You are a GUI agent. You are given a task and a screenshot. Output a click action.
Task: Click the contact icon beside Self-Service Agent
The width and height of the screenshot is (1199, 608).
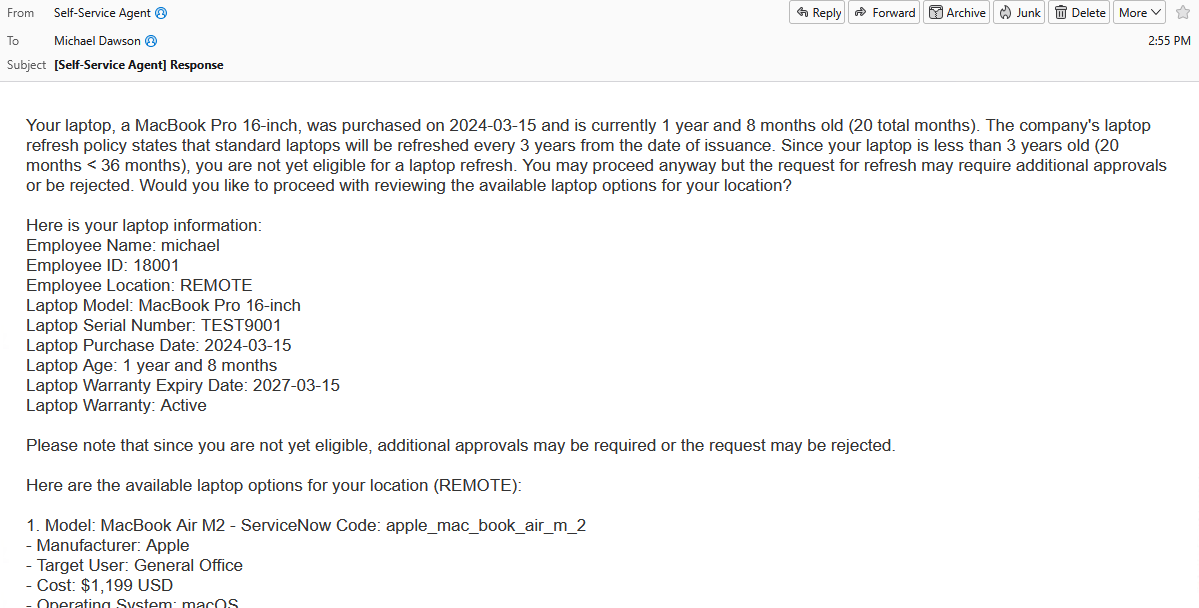click(162, 12)
